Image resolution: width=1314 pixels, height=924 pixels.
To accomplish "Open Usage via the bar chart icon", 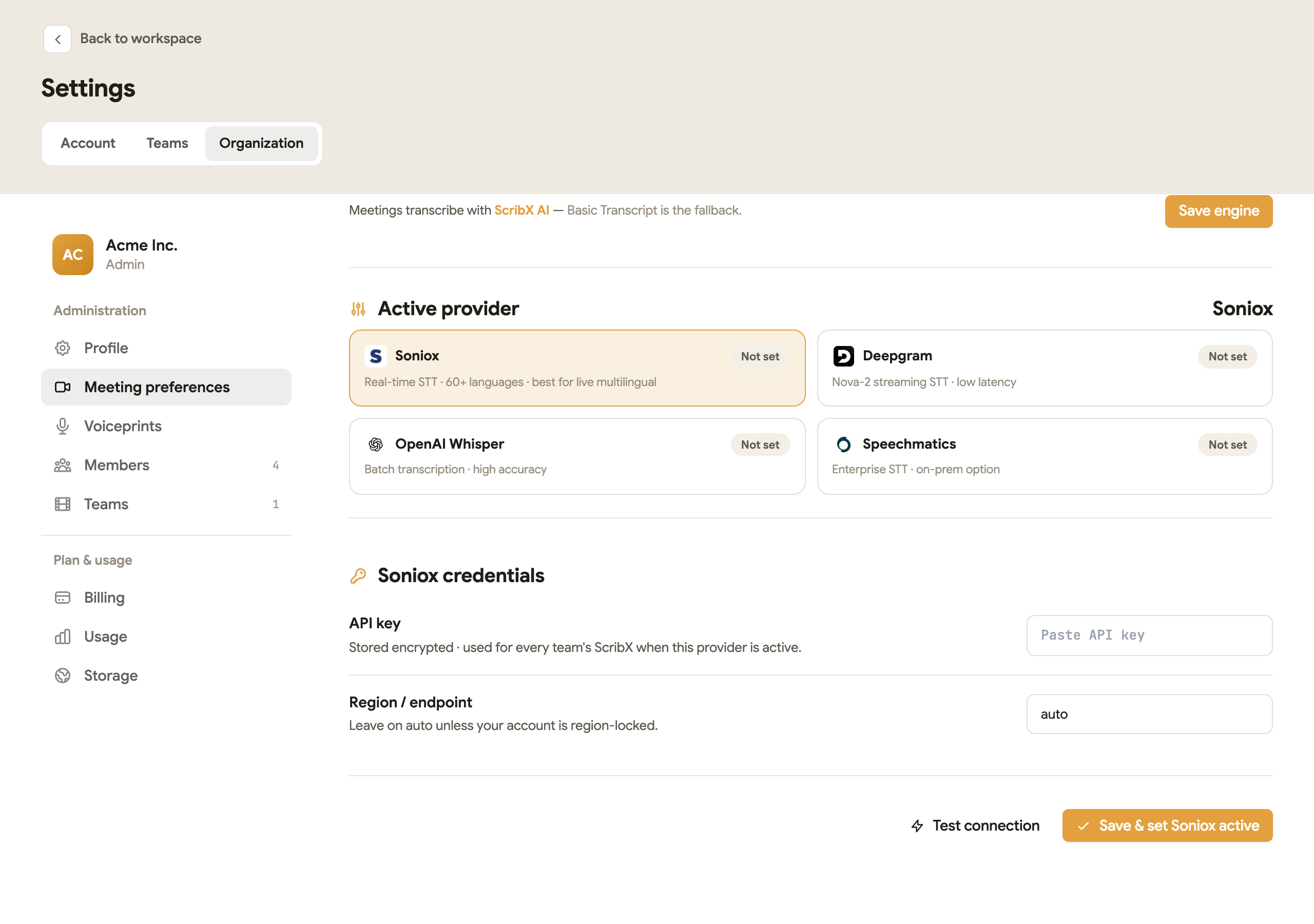I will pos(63,637).
